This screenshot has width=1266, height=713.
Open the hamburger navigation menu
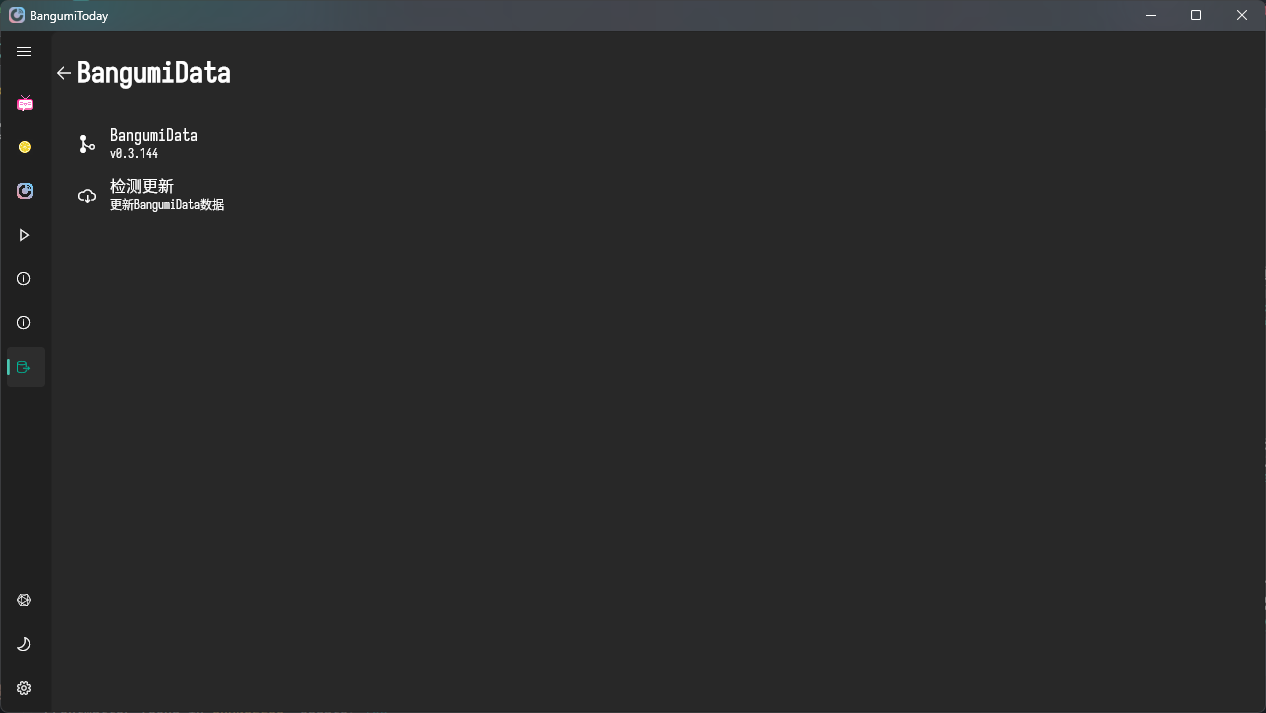point(25,52)
